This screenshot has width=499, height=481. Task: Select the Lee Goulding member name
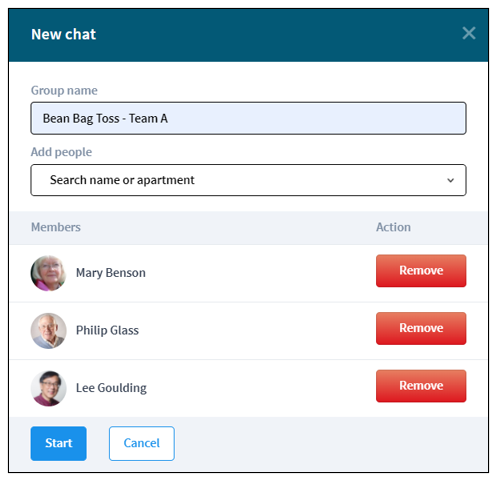coord(111,388)
